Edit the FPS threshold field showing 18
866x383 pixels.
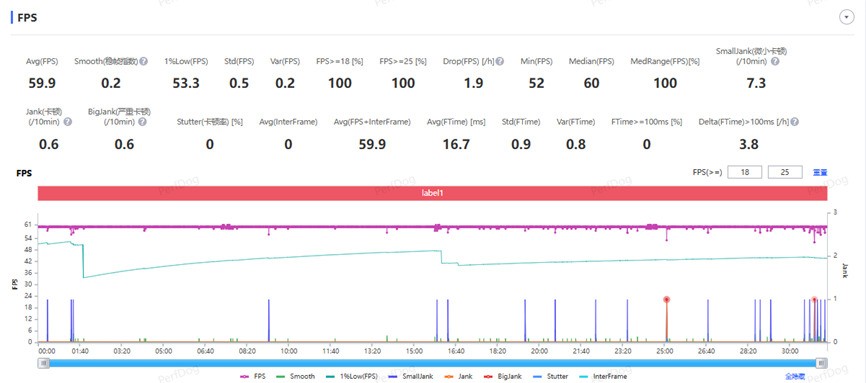(x=744, y=172)
